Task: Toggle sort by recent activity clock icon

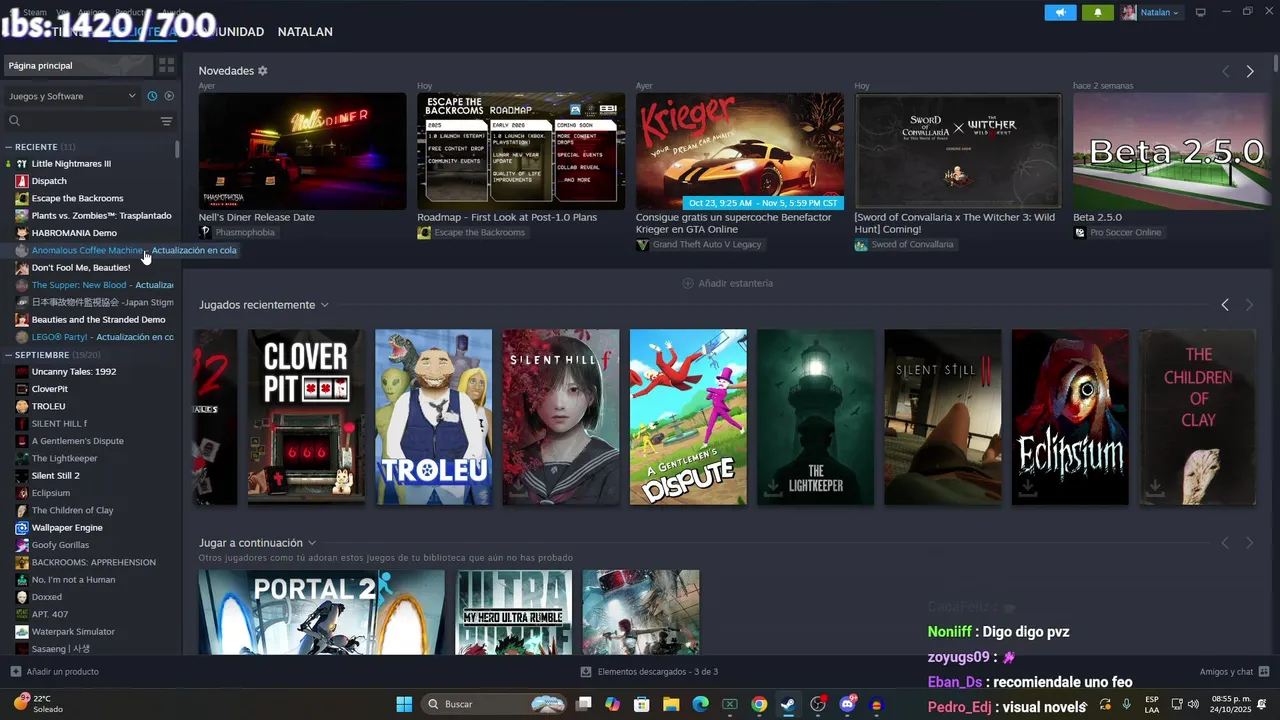Action: click(152, 96)
